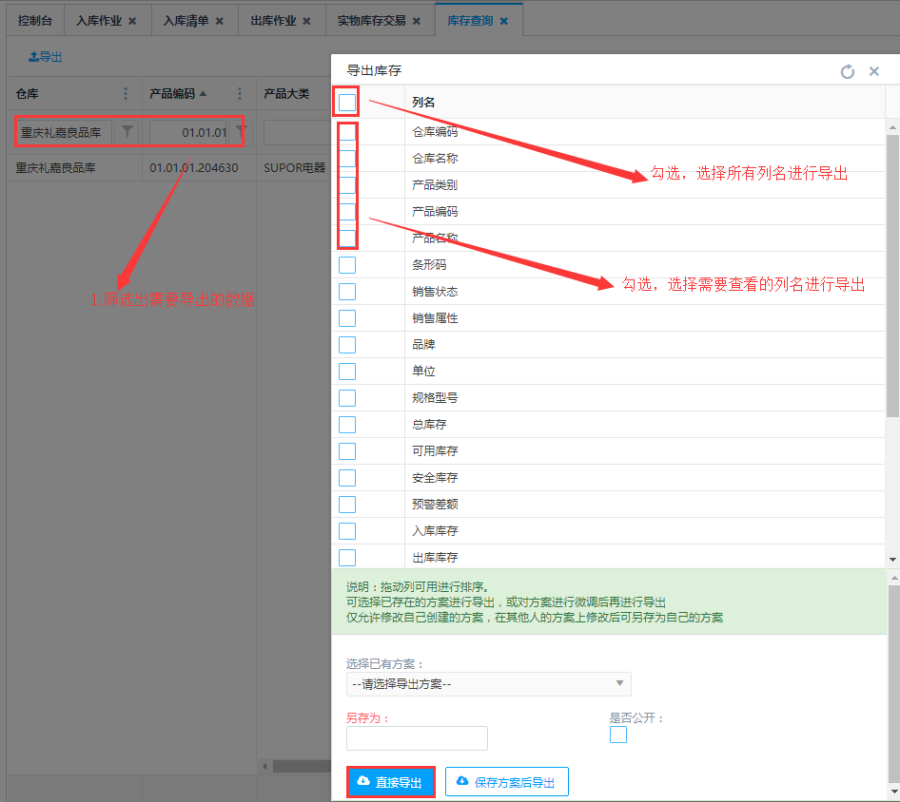The image size is (900, 802).
Task: Switch to the 控制台 tab
Action: click(35, 21)
